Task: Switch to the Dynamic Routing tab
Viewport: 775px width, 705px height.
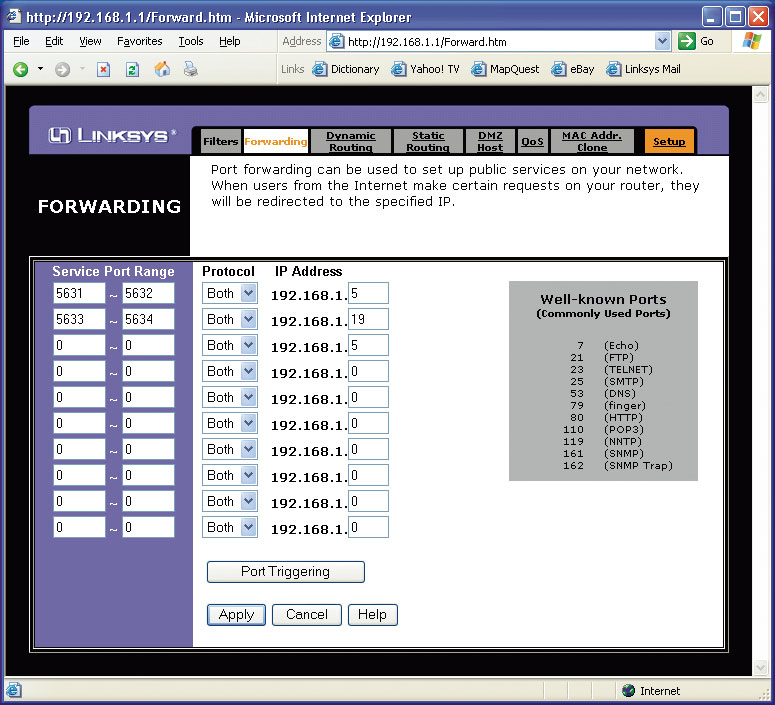Action: pyautogui.click(x=351, y=141)
